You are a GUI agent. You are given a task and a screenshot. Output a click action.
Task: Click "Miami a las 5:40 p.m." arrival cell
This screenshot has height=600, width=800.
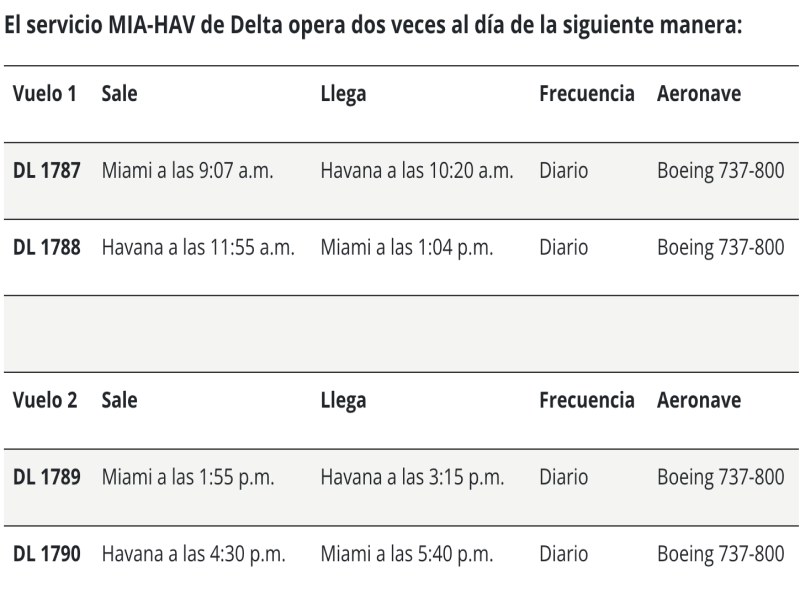tap(406, 554)
